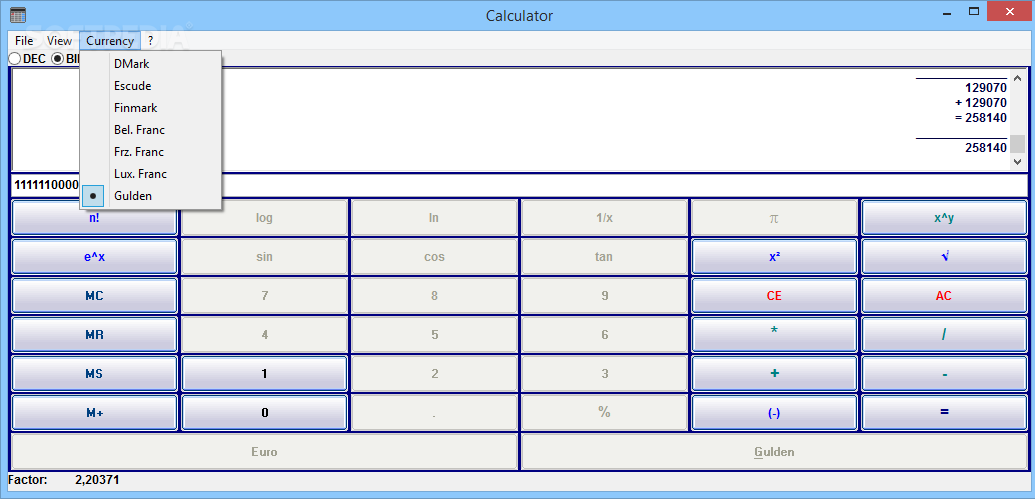Open the File menu
The width and height of the screenshot is (1035, 499).
24,41
